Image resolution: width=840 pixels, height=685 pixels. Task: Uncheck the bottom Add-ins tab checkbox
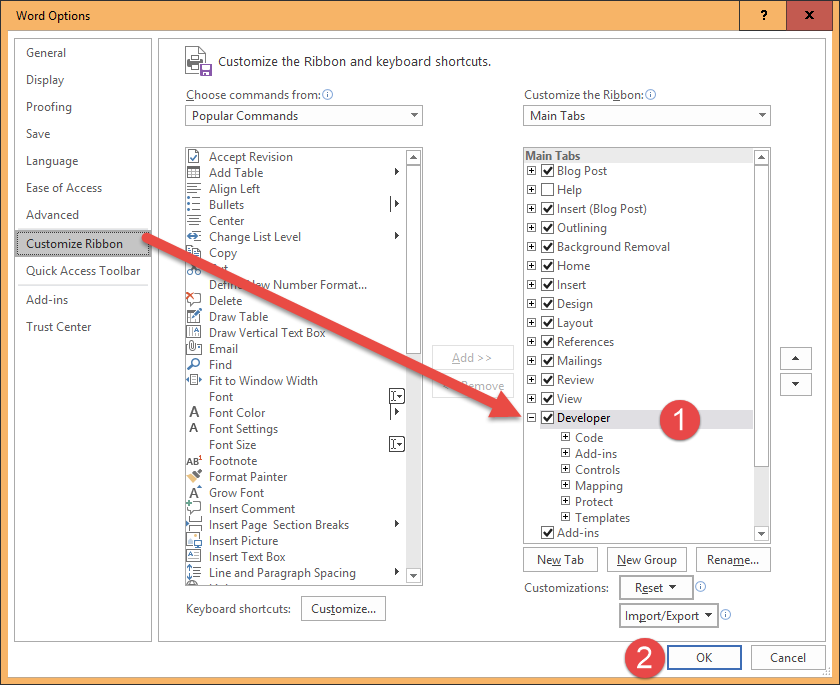coord(548,532)
